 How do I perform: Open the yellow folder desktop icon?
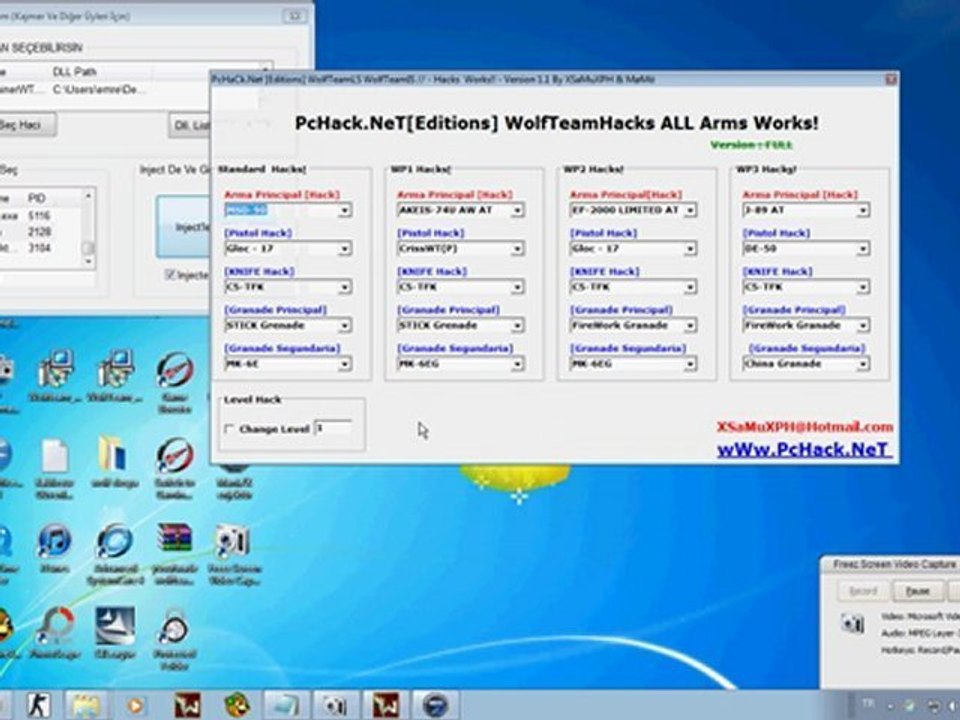coord(114,462)
